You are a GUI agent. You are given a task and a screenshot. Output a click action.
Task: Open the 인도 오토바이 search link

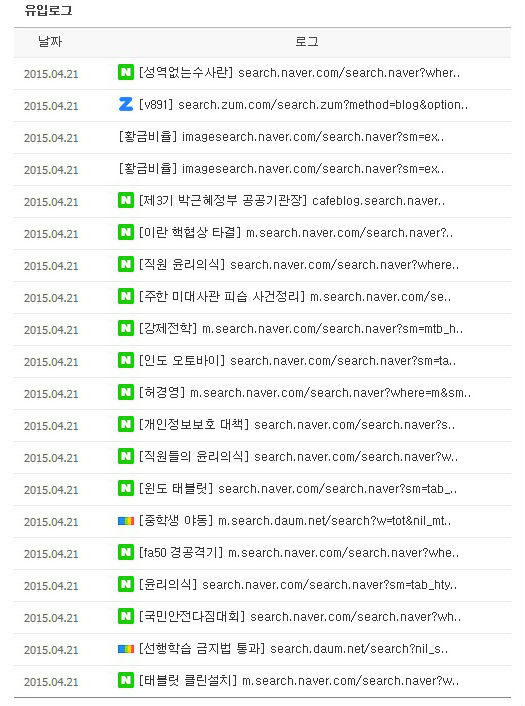tap(297, 360)
